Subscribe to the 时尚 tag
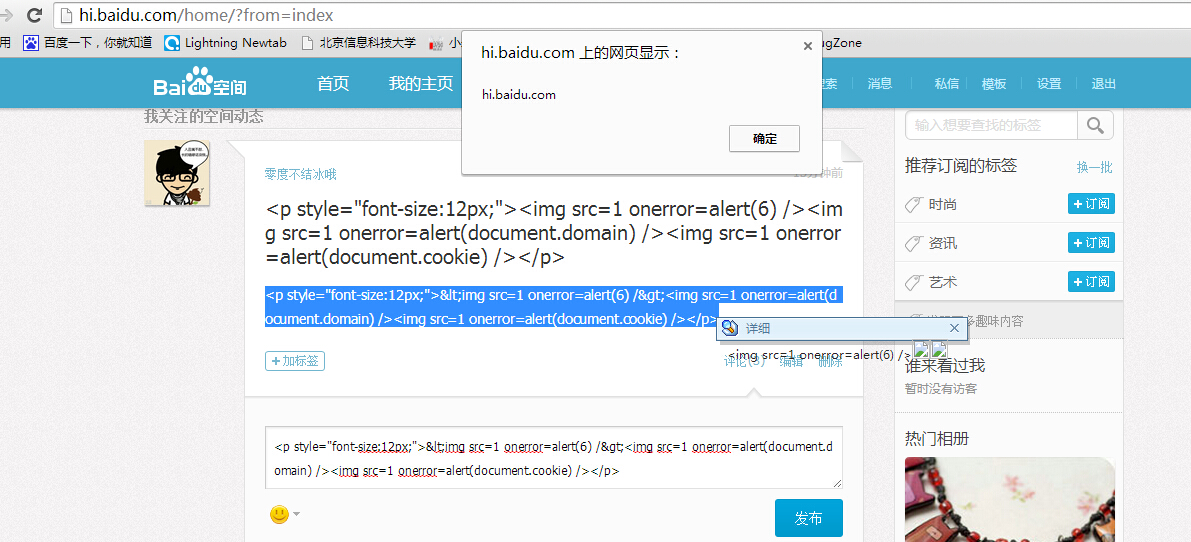Screen dimensions: 1191x542 (1091, 203)
